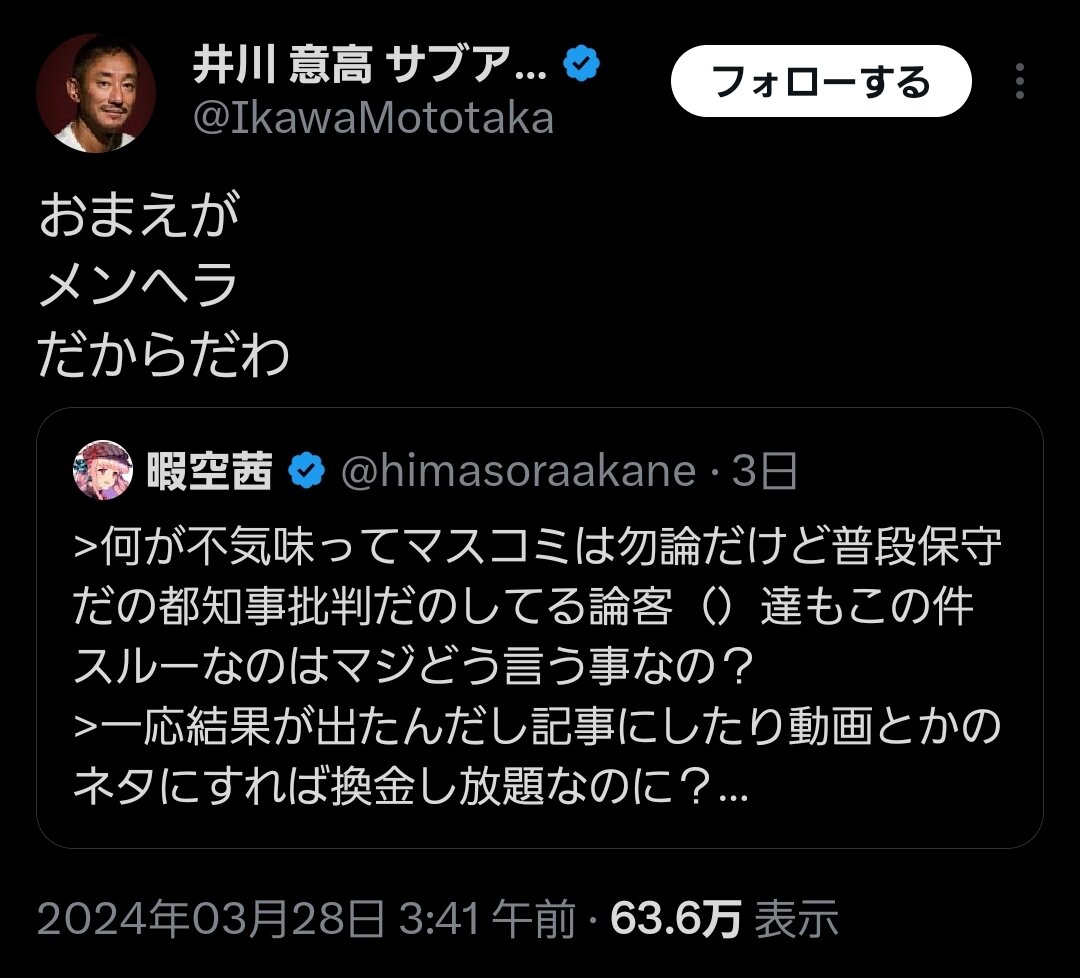Open 井川 意高's profile picture

(x=95, y=92)
